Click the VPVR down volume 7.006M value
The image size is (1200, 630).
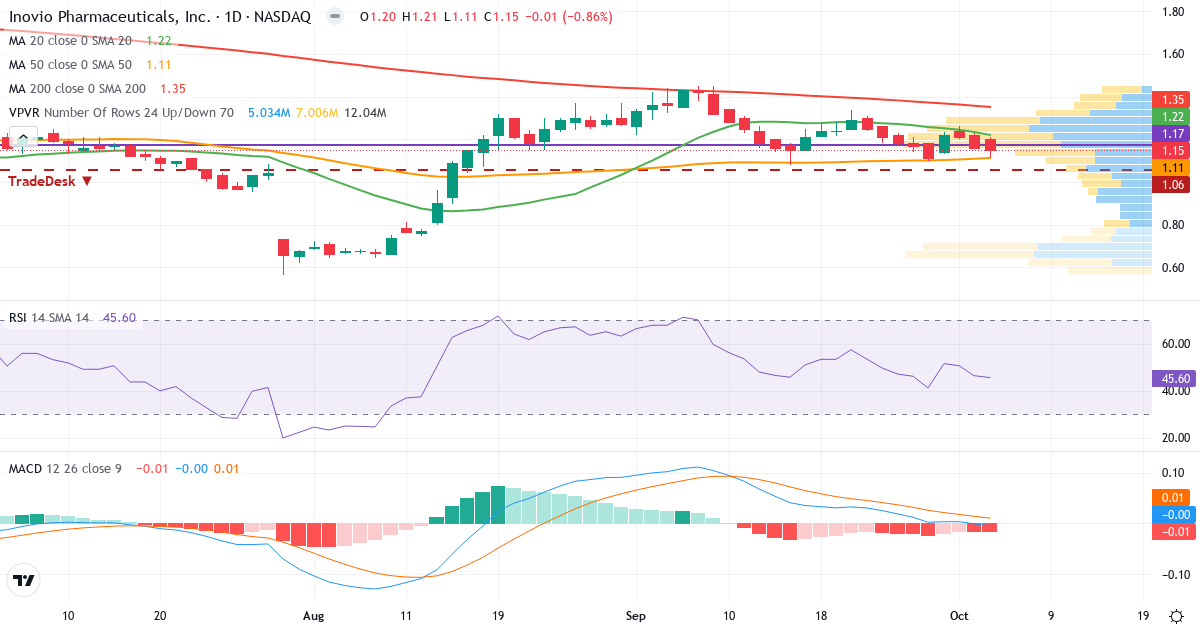pyautogui.click(x=317, y=112)
